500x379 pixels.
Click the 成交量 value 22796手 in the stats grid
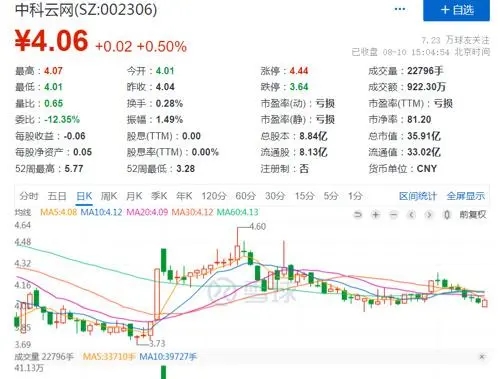[425, 71]
